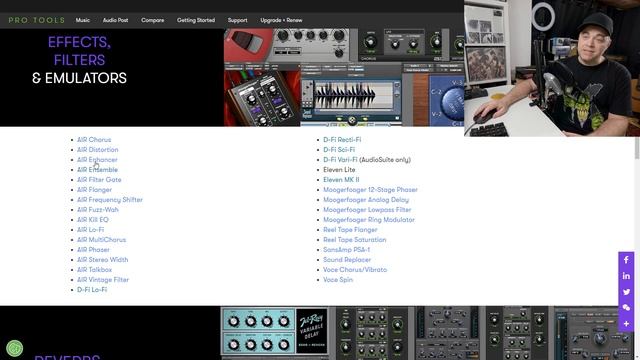This screenshot has height=360, width=640.
Task: Open the AIR Distortion link
Action: pos(98,150)
